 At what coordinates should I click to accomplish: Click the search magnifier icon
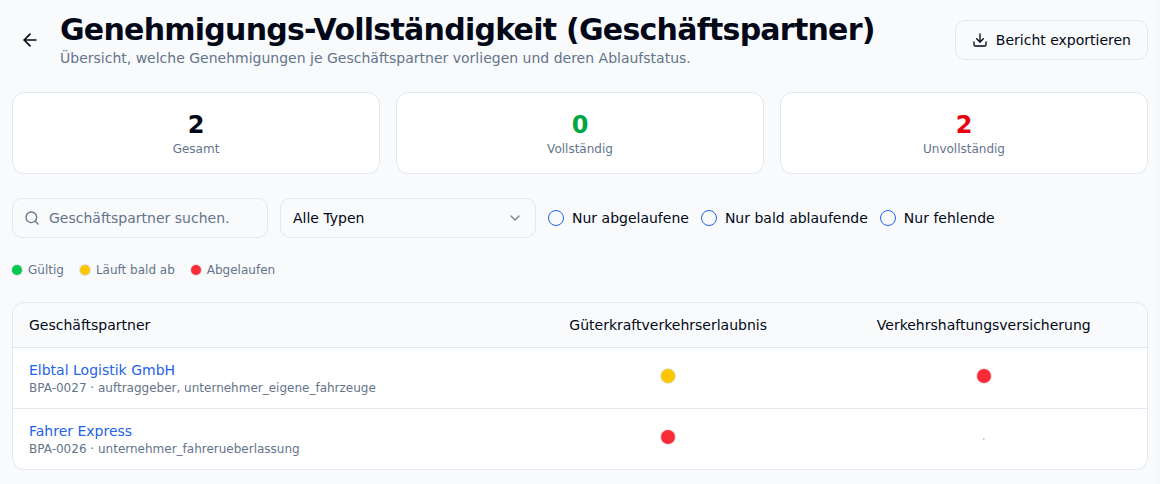(x=32, y=218)
